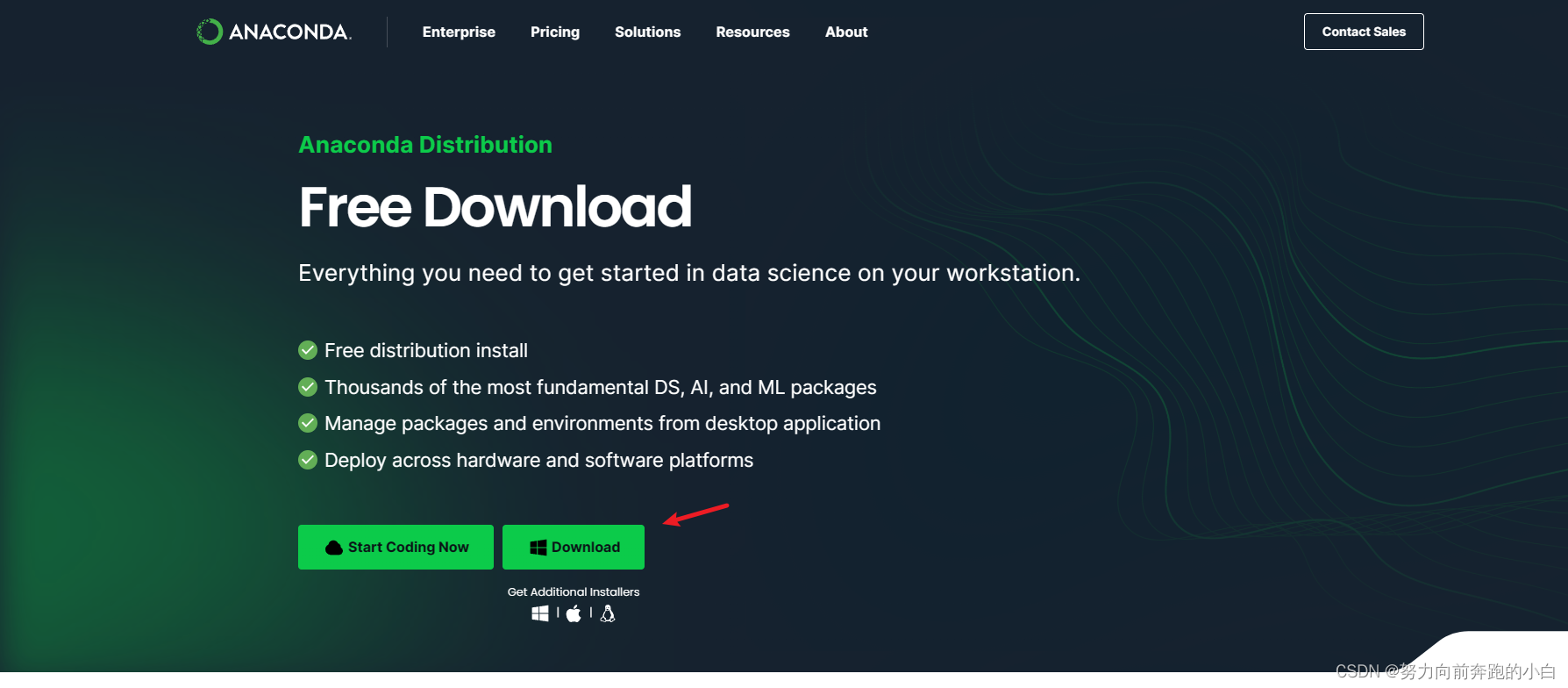Image resolution: width=1568 pixels, height=688 pixels.
Task: Click the Thousands of the most fundamental packages line
Action: point(601,387)
